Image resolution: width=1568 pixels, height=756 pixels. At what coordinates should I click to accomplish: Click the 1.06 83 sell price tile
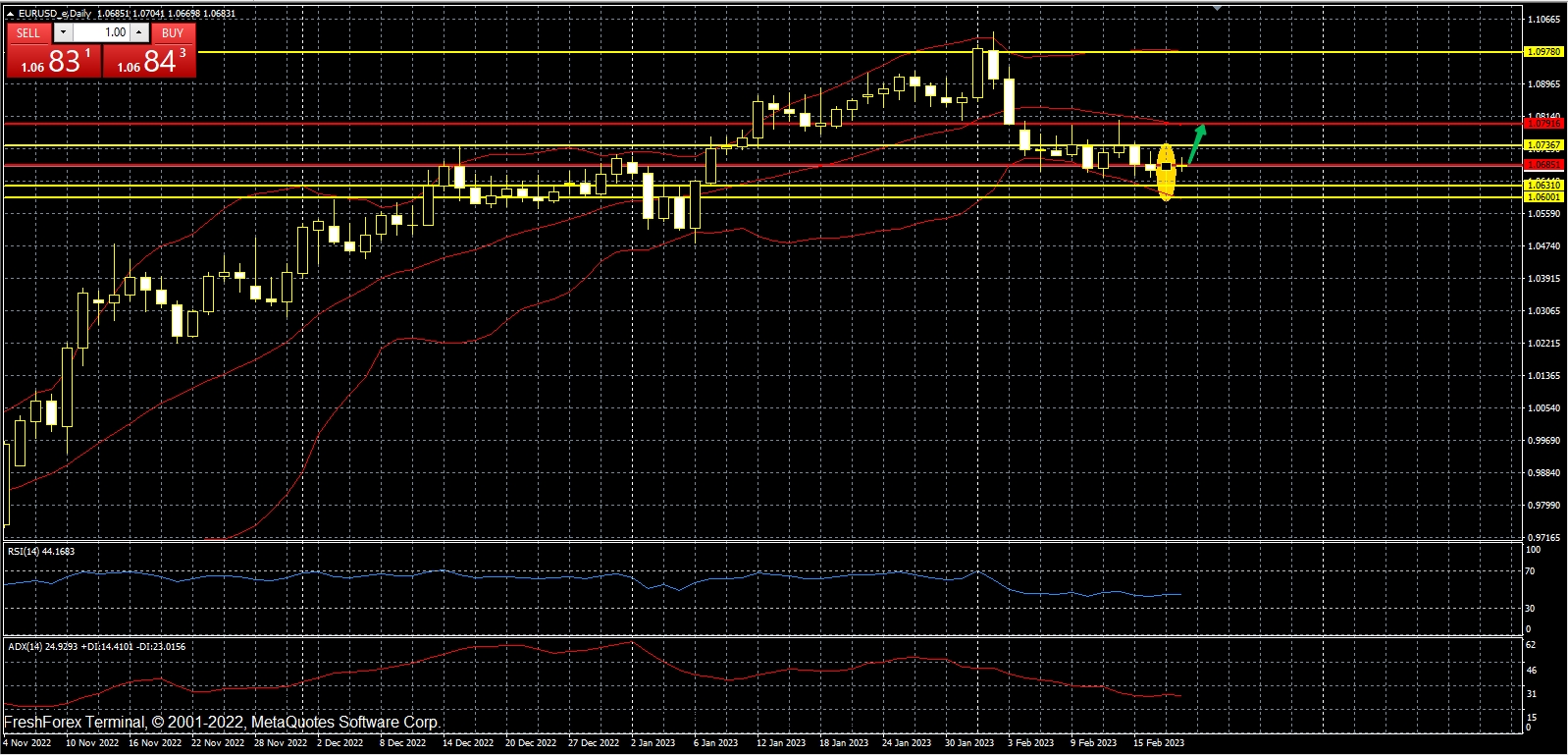(53, 60)
